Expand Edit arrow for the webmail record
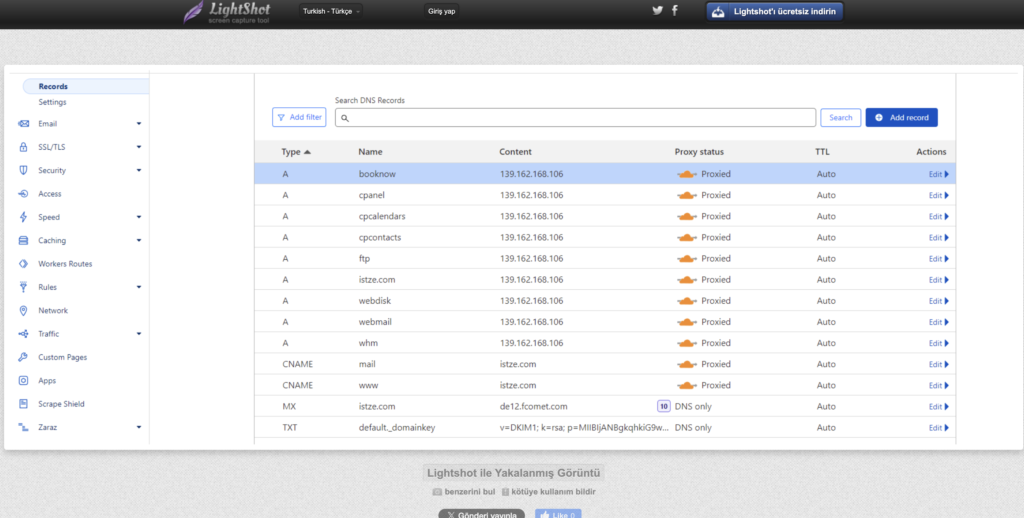 pos(946,322)
